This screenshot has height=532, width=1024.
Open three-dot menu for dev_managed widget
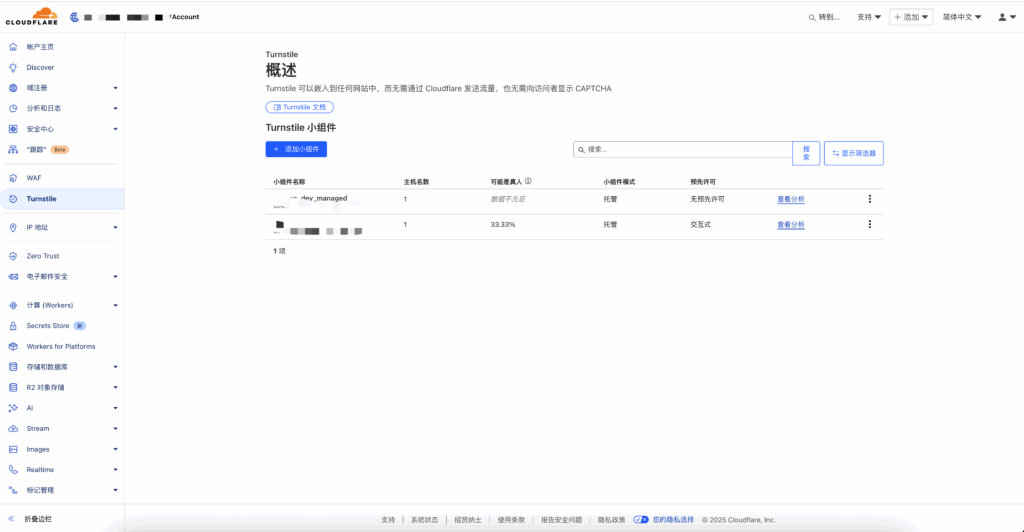click(x=869, y=199)
